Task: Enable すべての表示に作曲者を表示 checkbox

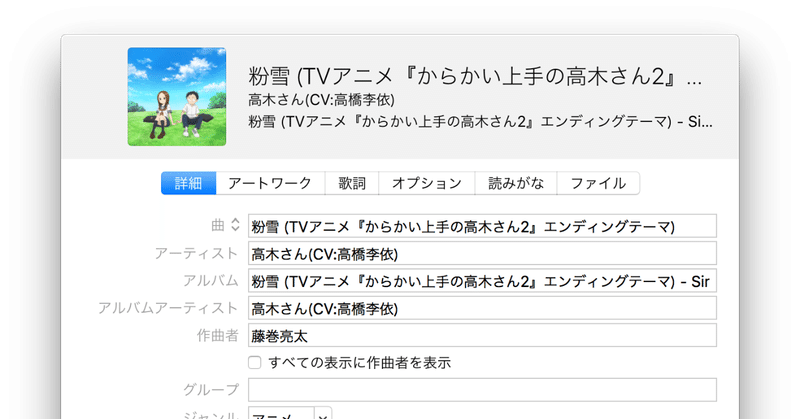Action: [255, 362]
